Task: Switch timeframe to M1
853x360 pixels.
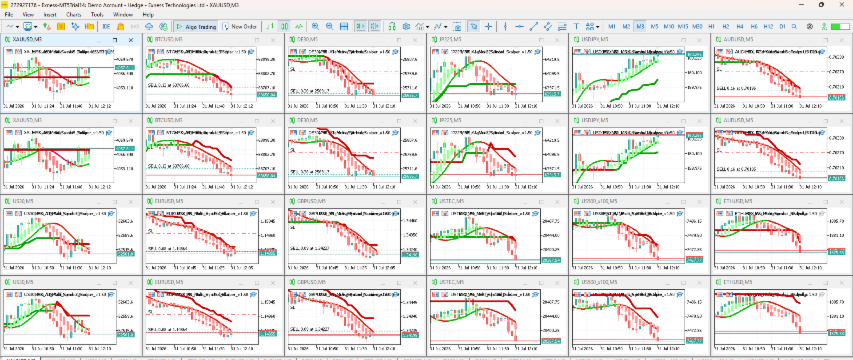Action: pyautogui.click(x=612, y=26)
